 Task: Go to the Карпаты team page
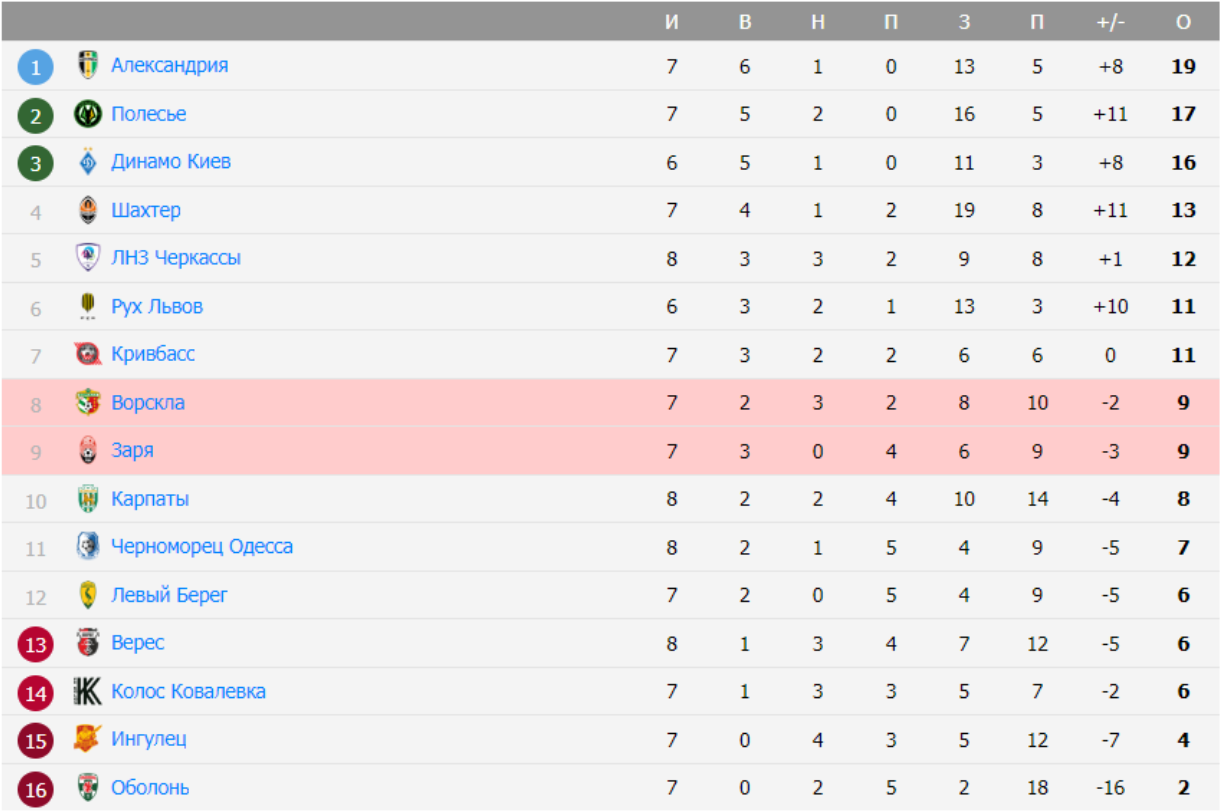tap(150, 499)
